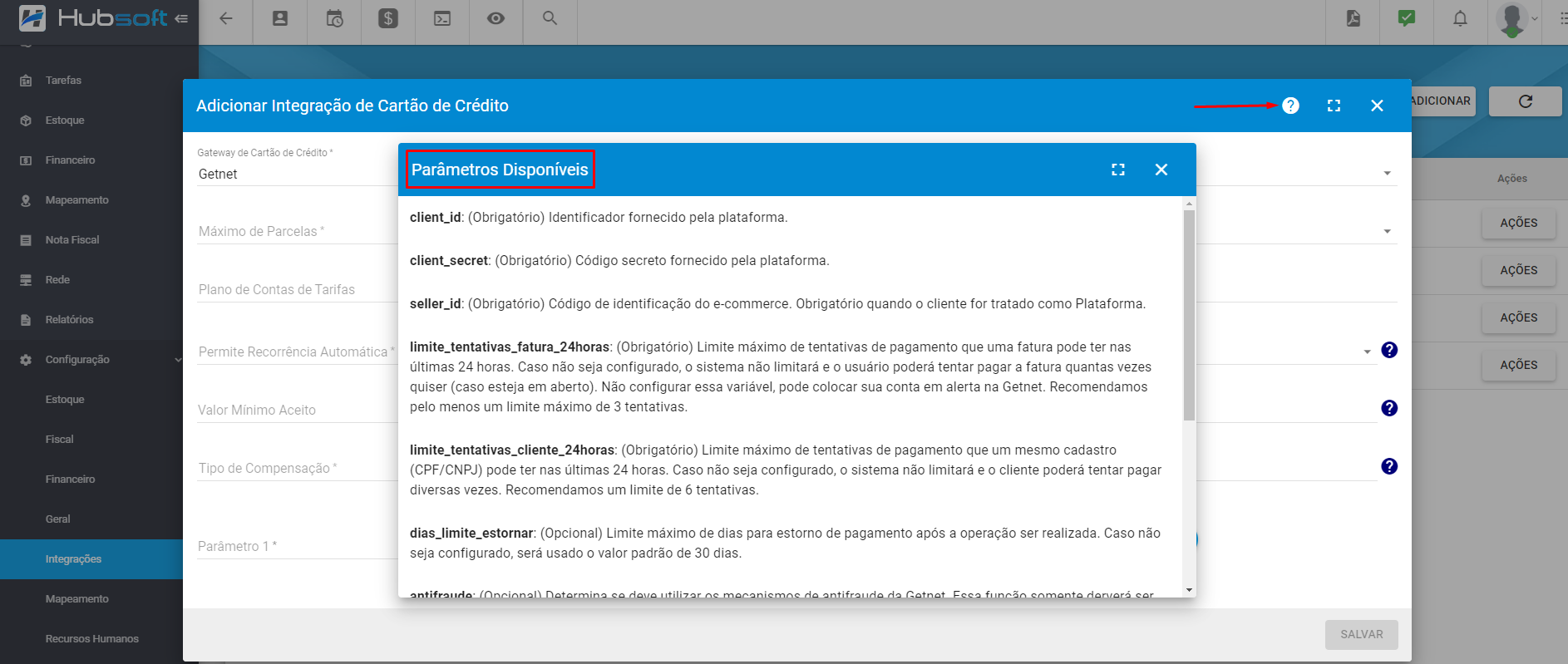The width and height of the screenshot is (1568, 664).
Task: Open search with the magnifier icon
Action: (x=550, y=17)
